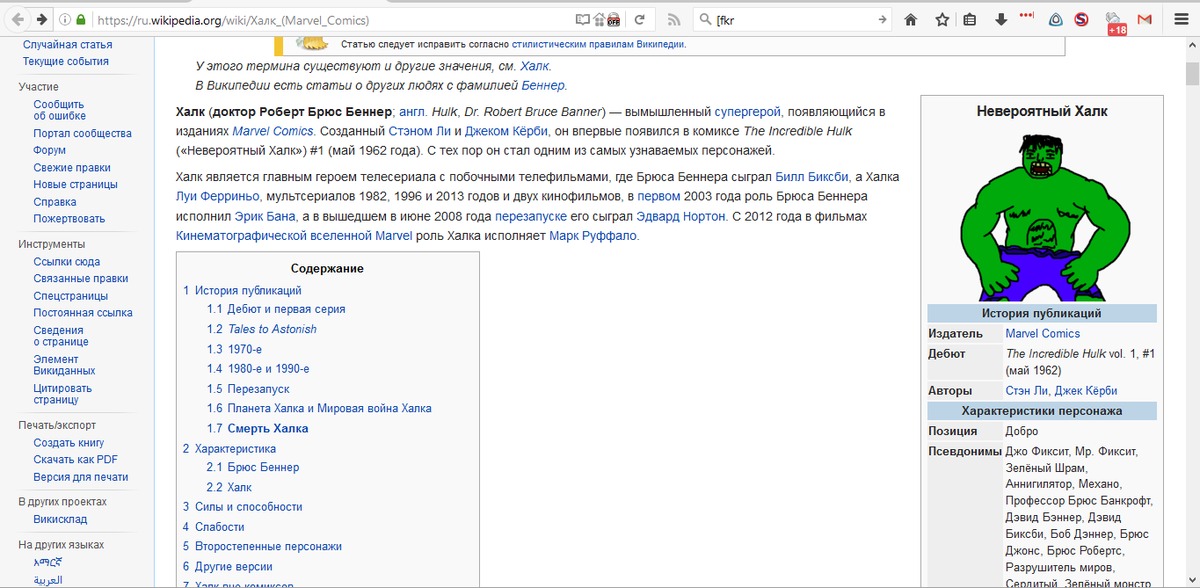Click the vertical page scrollbar
This screenshot has width=1200, height=588.
coord(1191,300)
